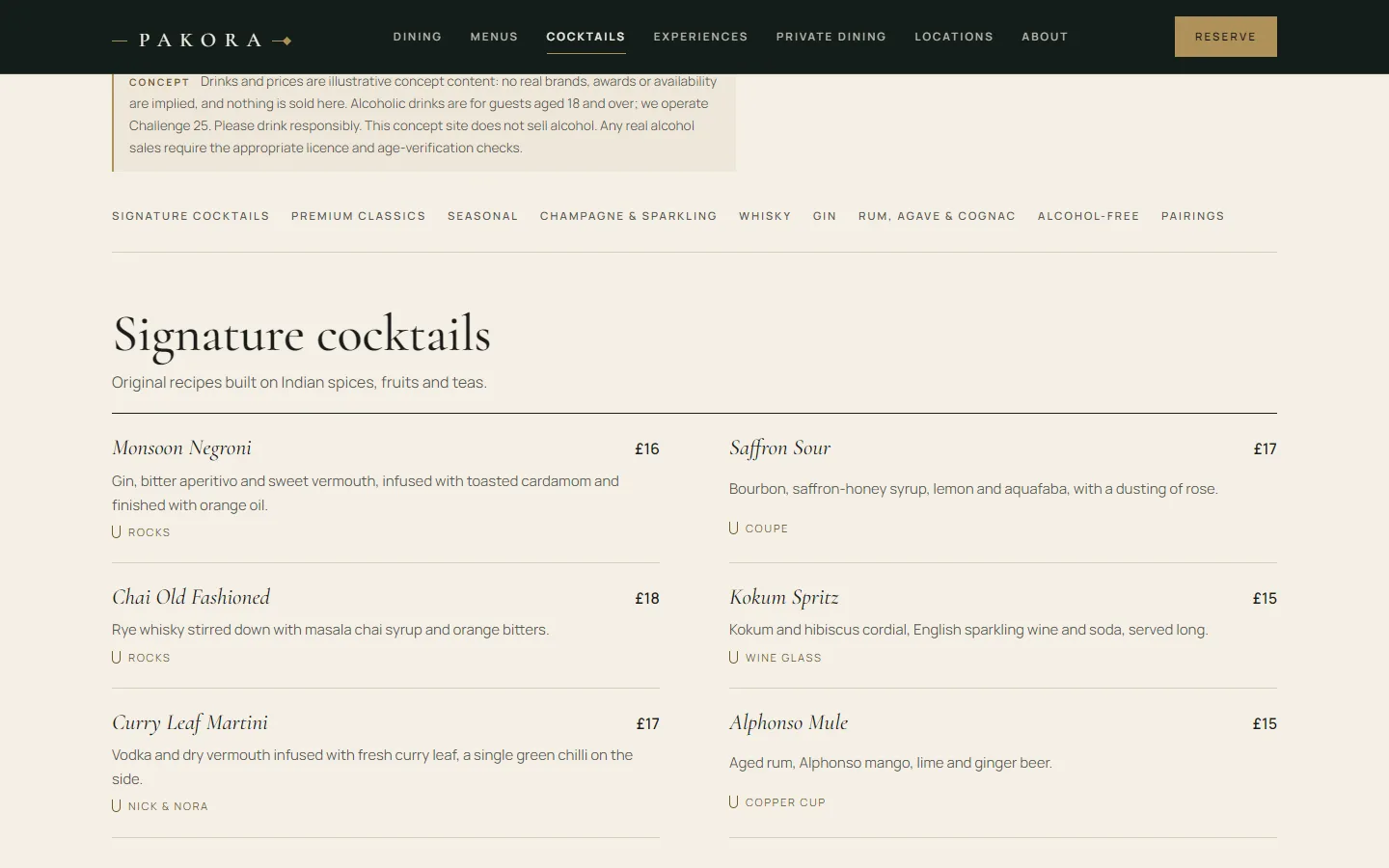Viewport: 1389px width, 868px height.
Task: Go to Experiences page
Action: [x=700, y=37]
